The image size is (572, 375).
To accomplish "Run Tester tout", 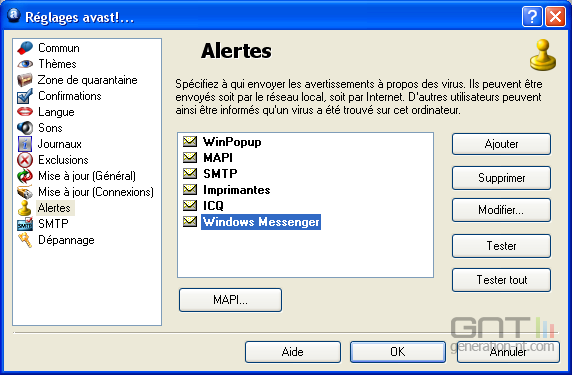I will click(501, 280).
